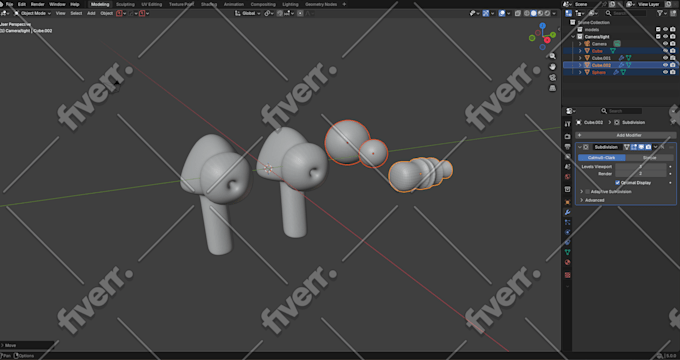Open the Output properties tab icon
The image size is (680, 360).
point(567,147)
